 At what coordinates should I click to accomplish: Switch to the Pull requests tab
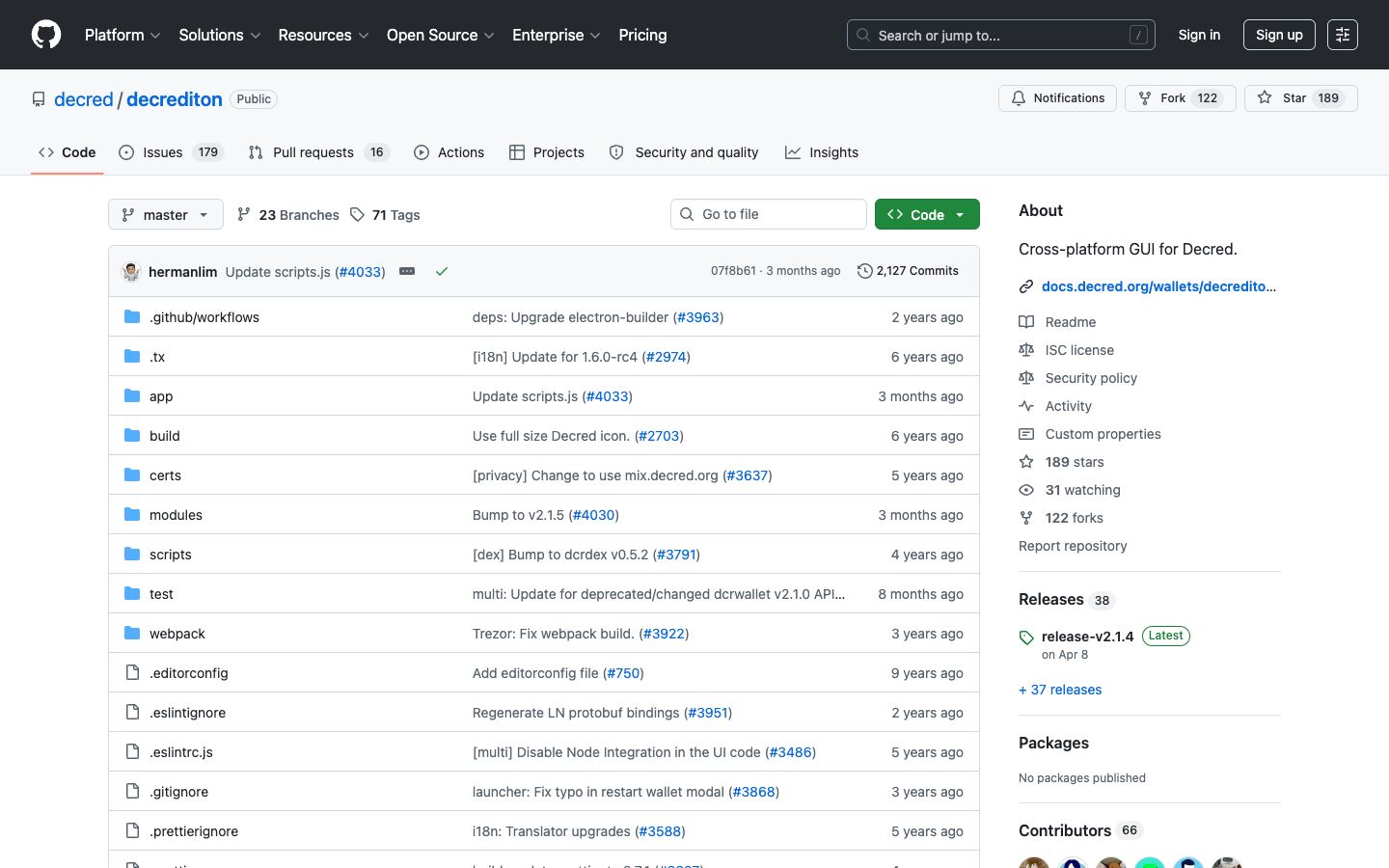[x=318, y=152]
